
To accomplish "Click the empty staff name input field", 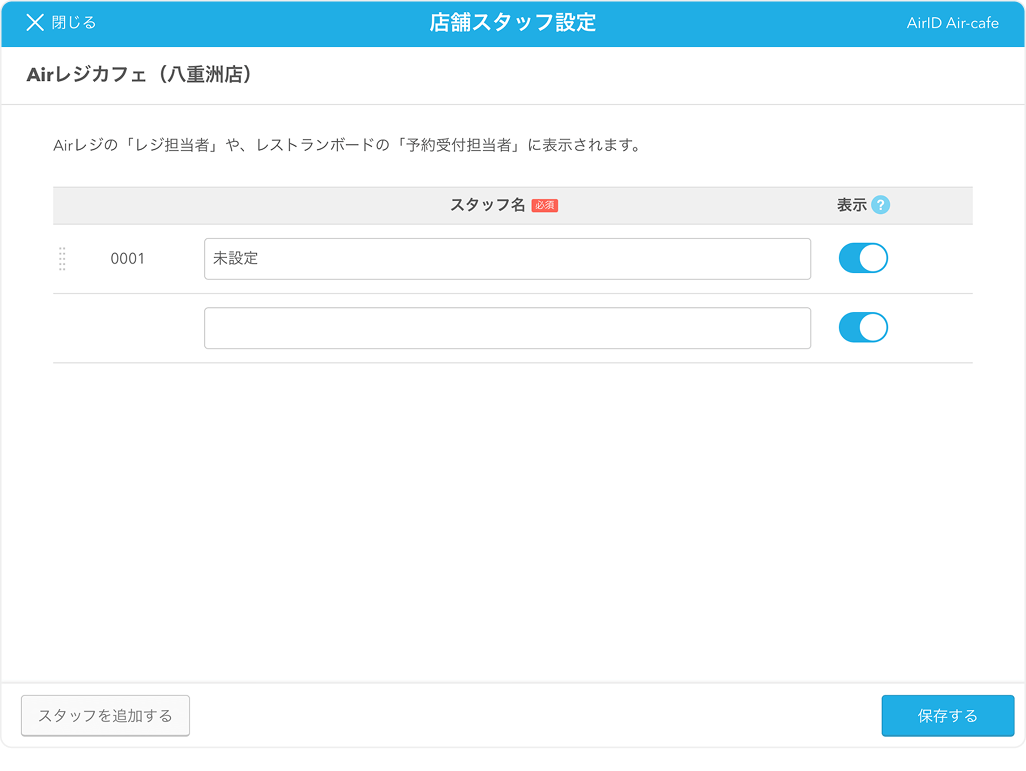I will [x=506, y=328].
